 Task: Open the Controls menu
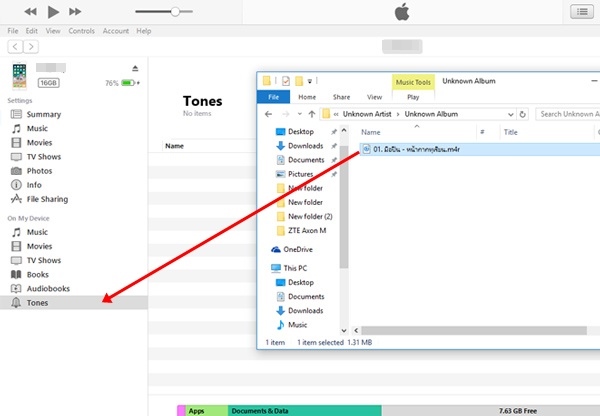pos(82,31)
